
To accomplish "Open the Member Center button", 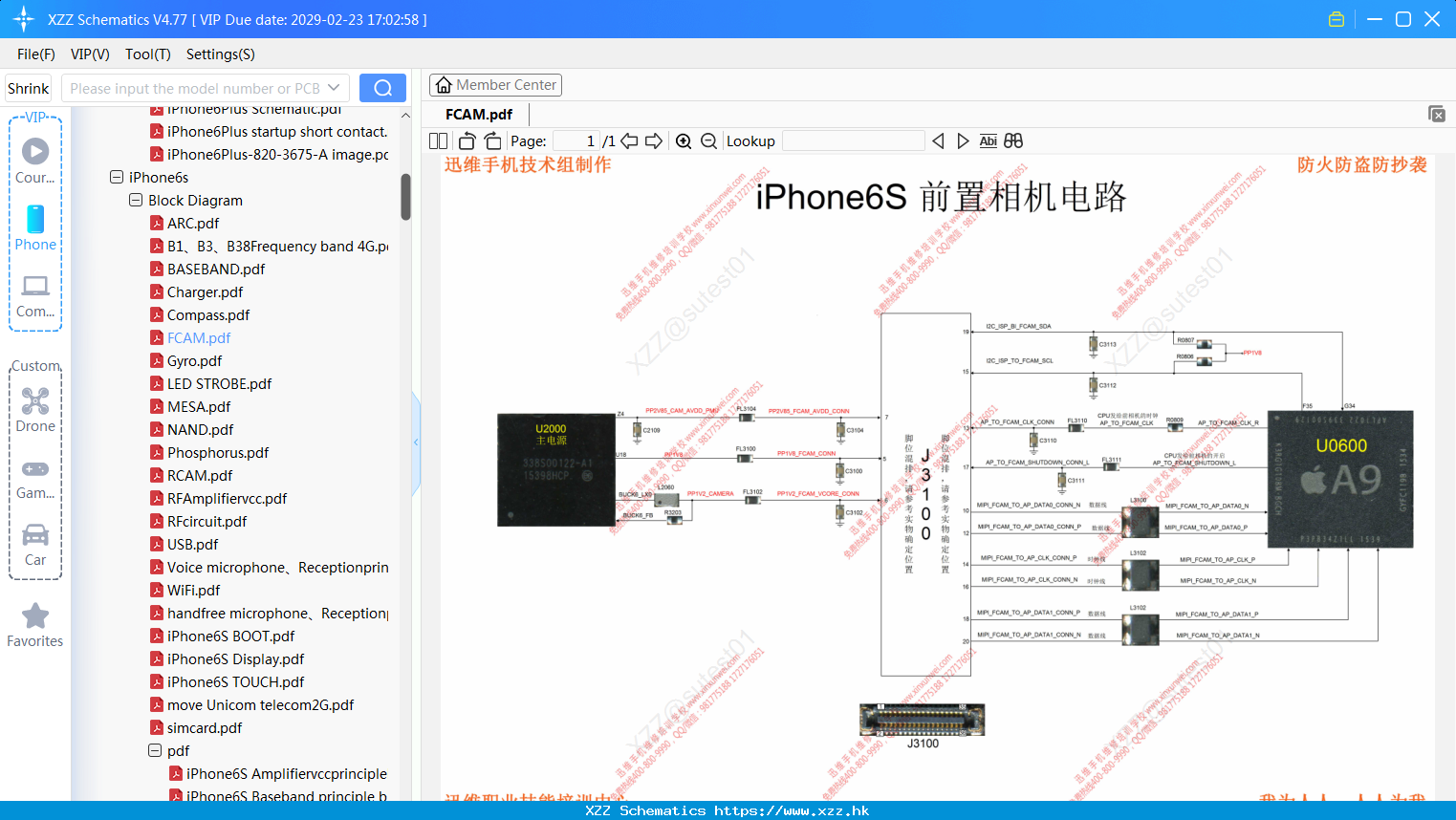I will click(495, 85).
